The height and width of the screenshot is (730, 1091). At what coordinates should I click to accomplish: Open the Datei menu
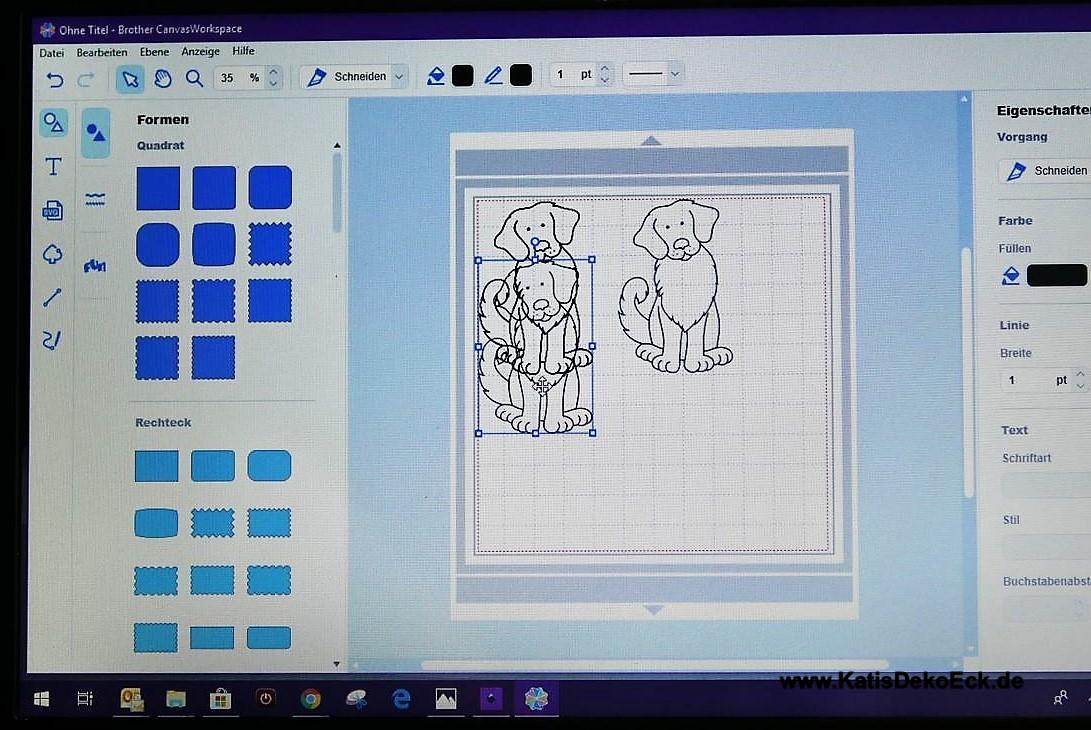[51, 52]
